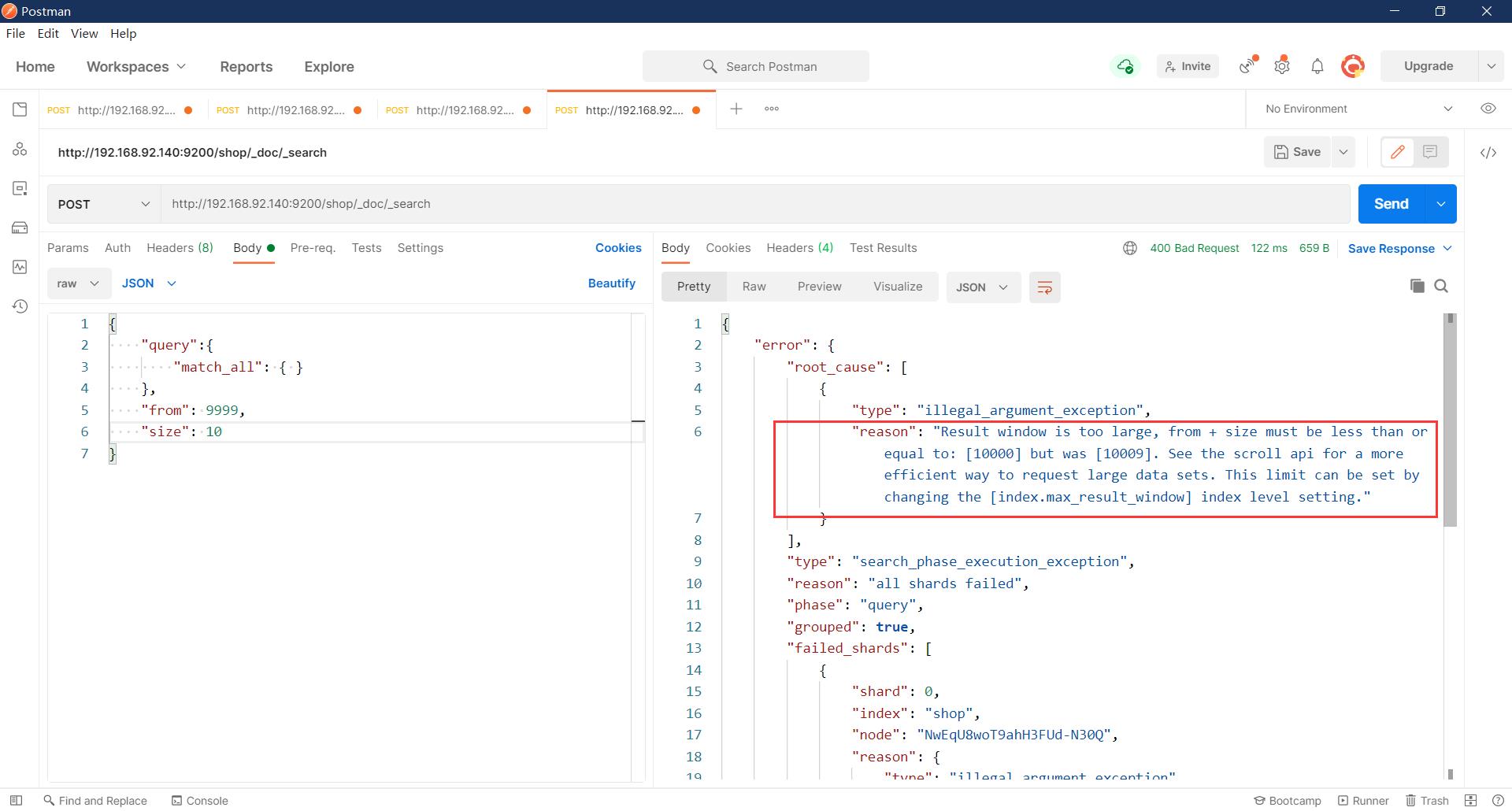Open the environment quick look eye icon
The image size is (1512, 811).
click(1488, 109)
